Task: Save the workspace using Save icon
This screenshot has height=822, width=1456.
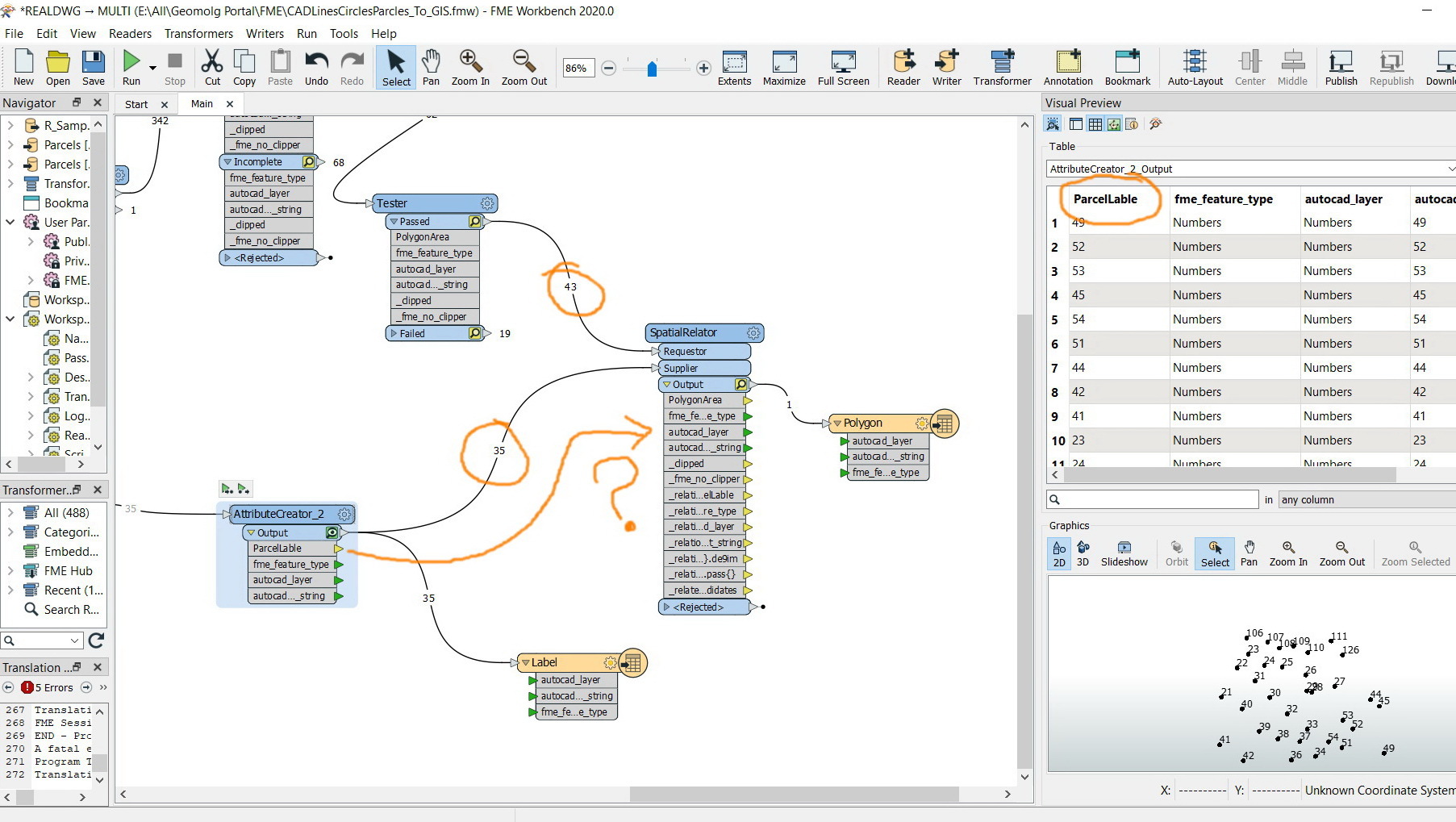Action: (94, 68)
